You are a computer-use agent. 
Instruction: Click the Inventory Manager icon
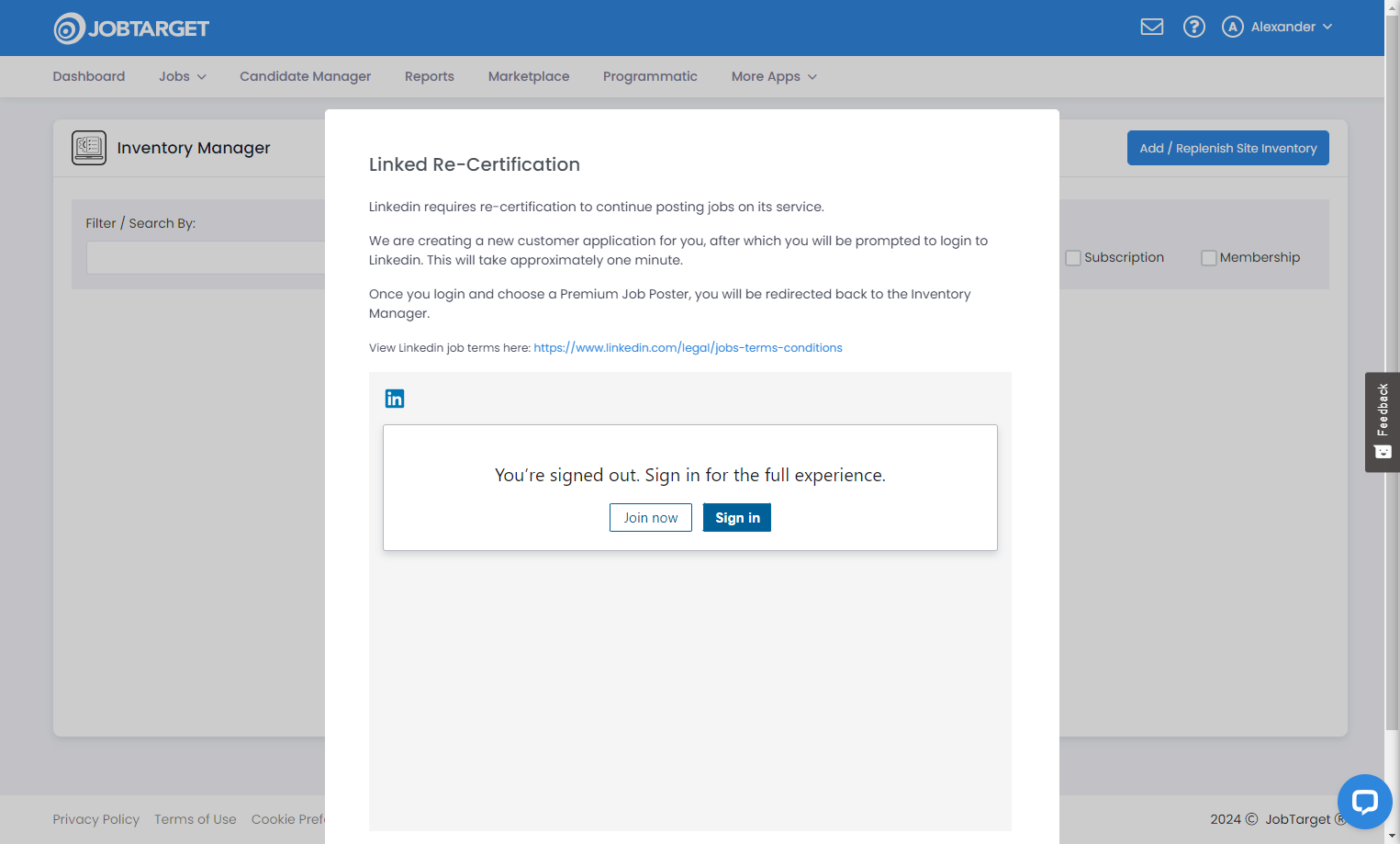(89, 148)
